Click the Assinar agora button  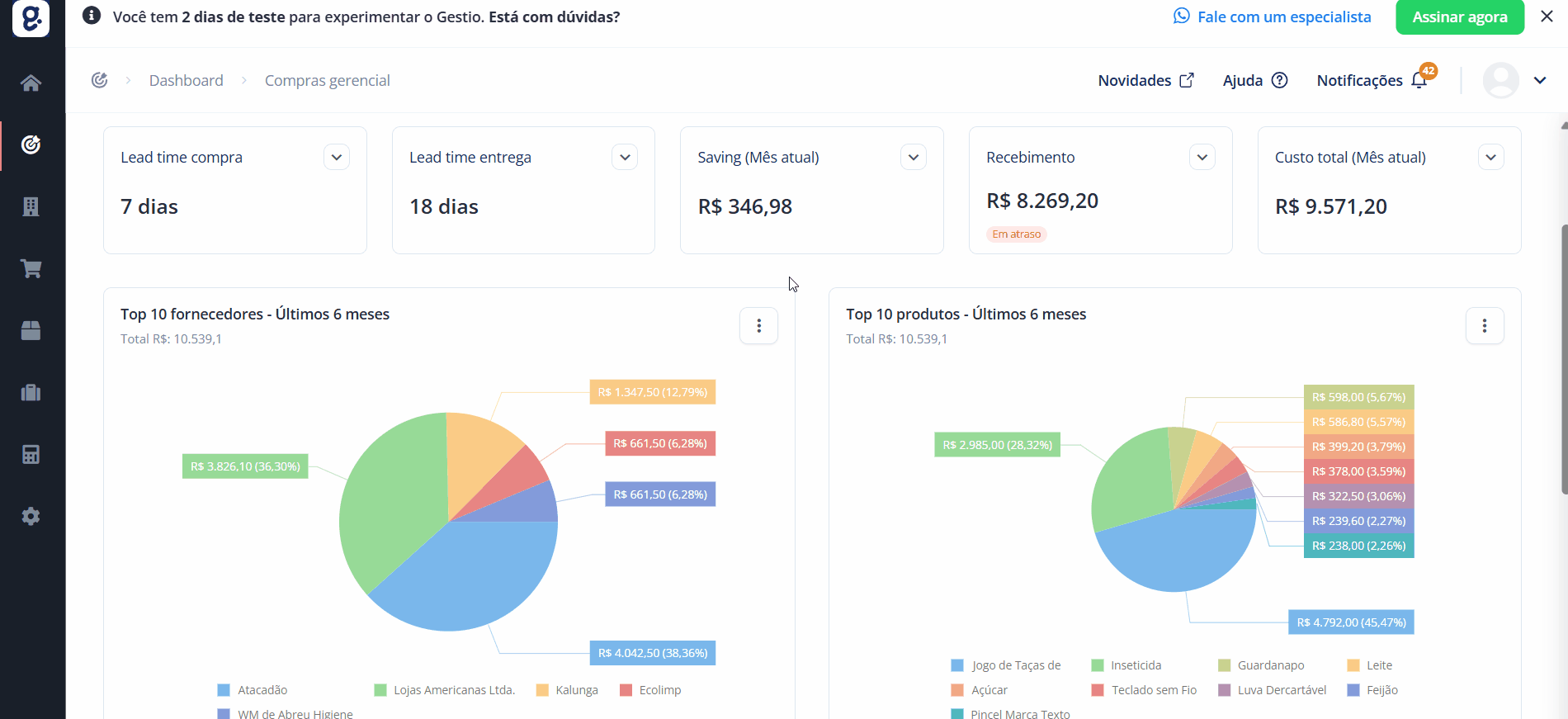click(x=1459, y=17)
